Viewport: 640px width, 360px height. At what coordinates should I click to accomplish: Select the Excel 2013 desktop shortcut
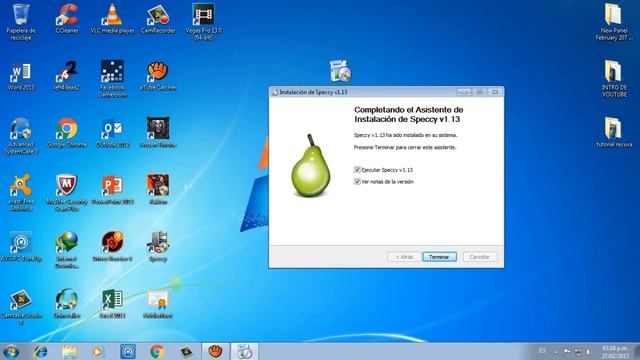112,304
